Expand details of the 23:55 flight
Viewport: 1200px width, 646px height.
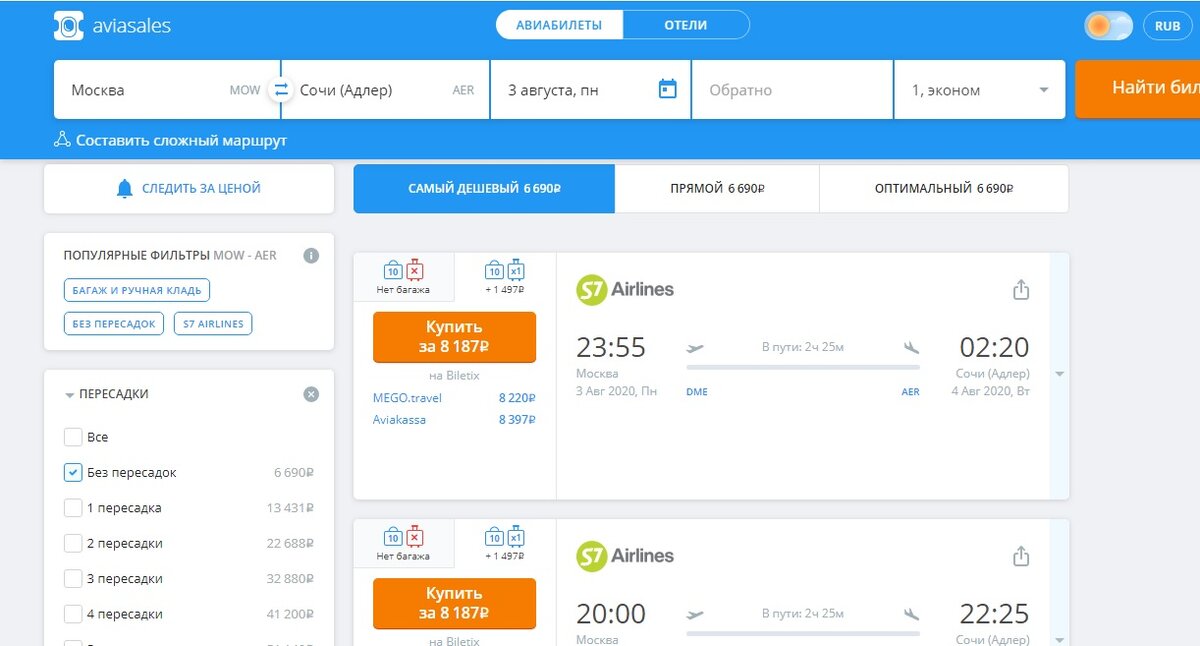click(1058, 374)
